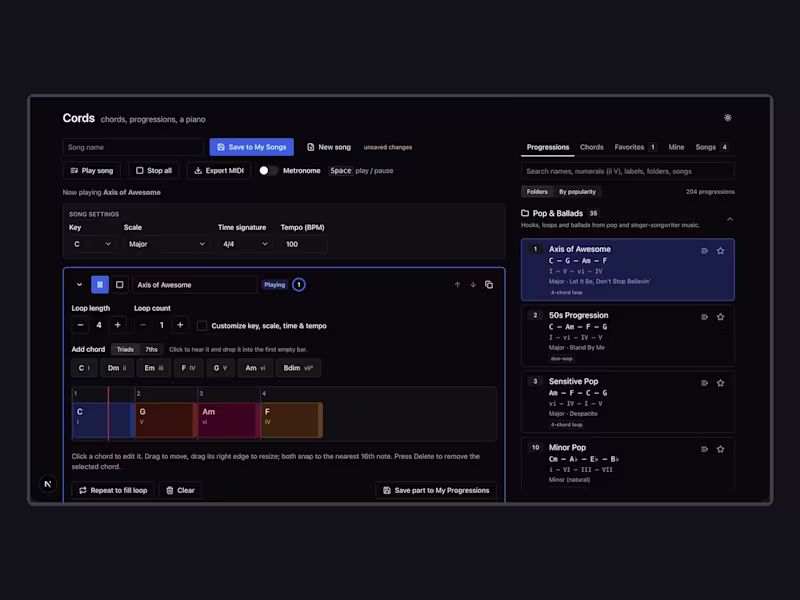This screenshot has height=600, width=800.
Task: Add the 50s Progression to the song
Action: coord(704,317)
